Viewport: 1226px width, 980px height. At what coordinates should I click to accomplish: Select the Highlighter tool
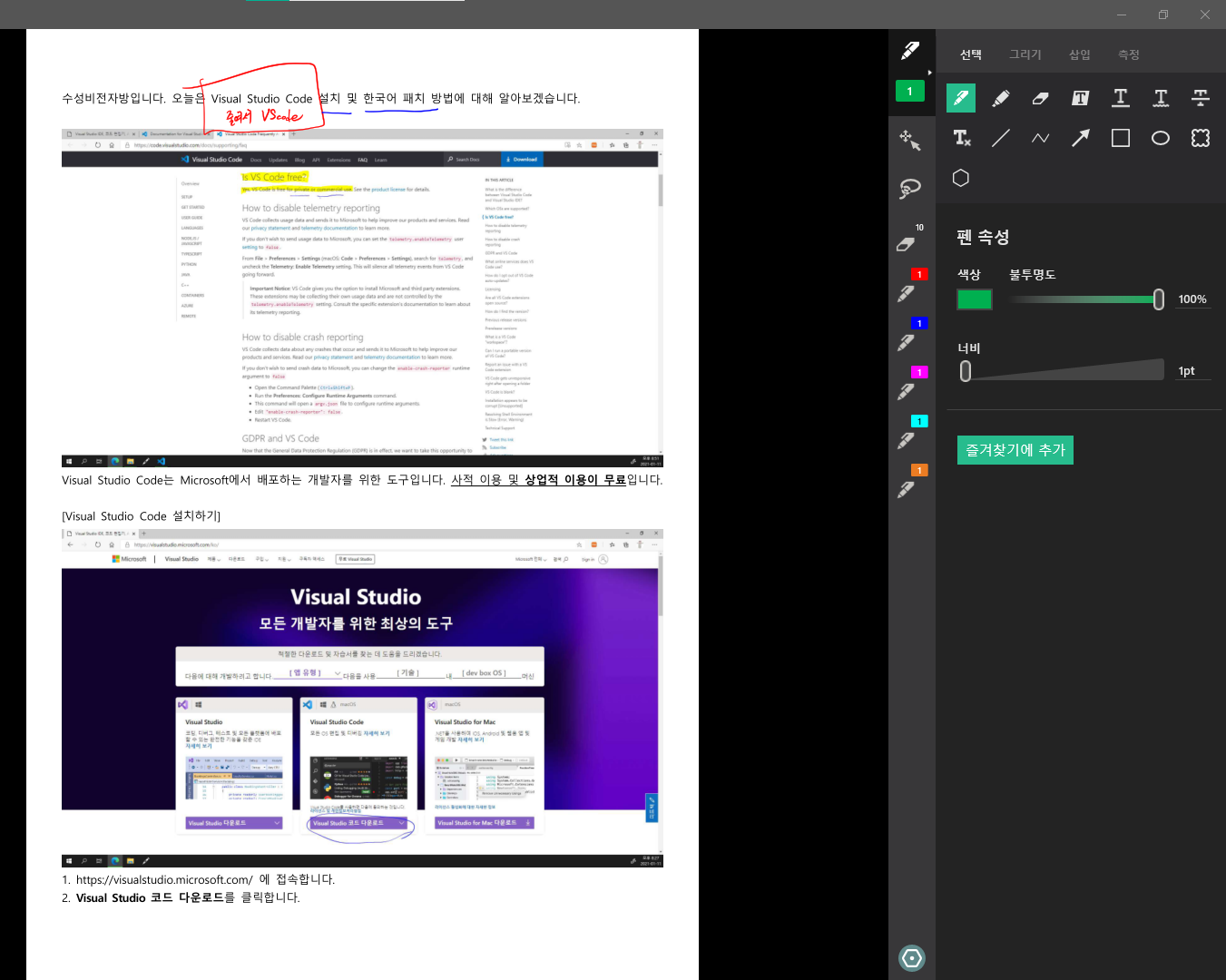click(x=1001, y=98)
